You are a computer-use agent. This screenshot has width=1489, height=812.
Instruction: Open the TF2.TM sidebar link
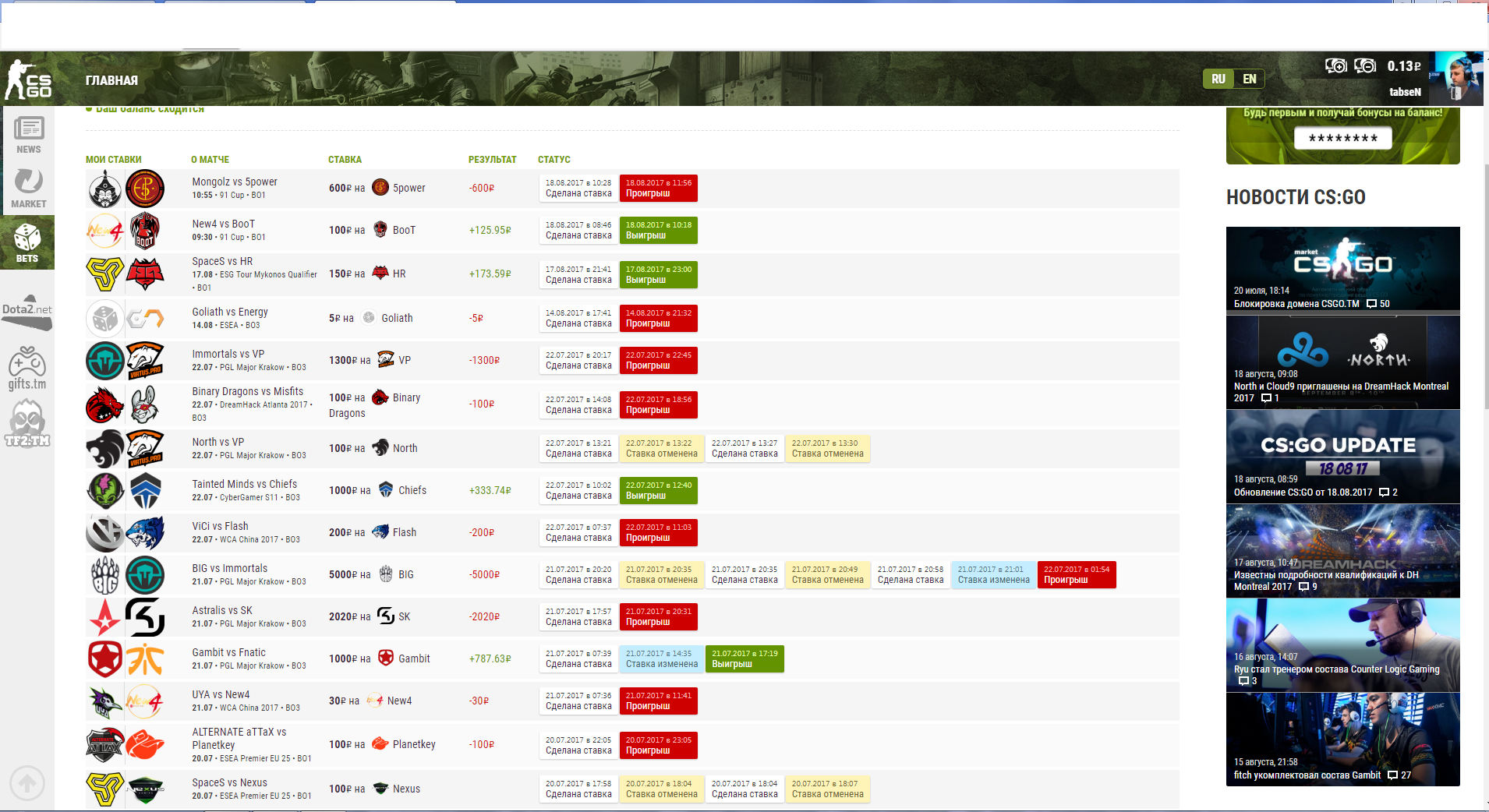[27, 423]
